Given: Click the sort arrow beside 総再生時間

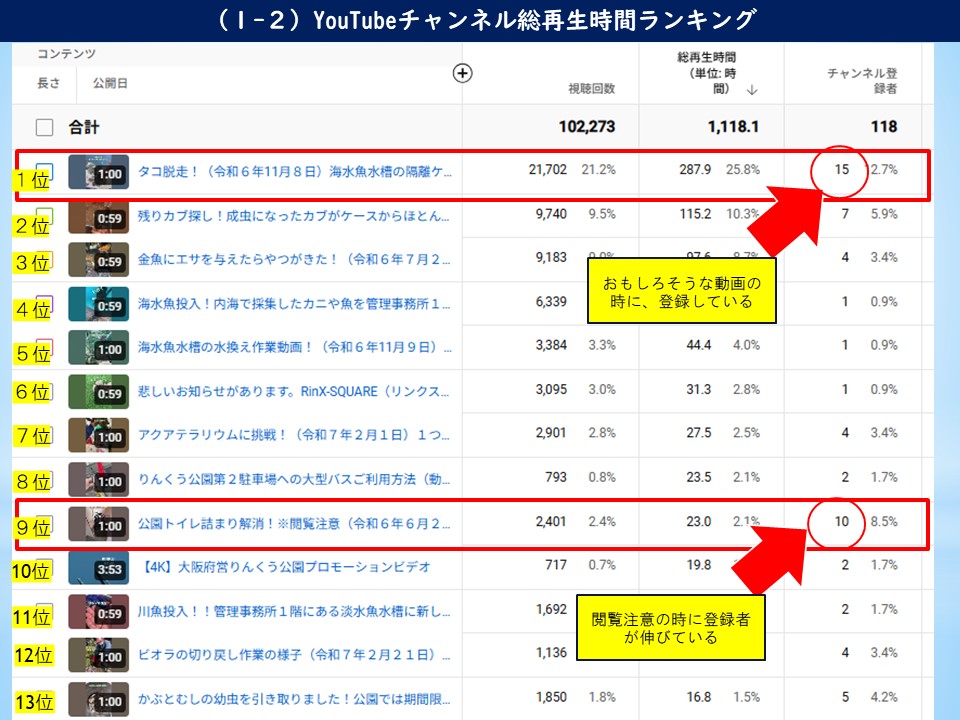Looking at the screenshot, I should coord(751,89).
